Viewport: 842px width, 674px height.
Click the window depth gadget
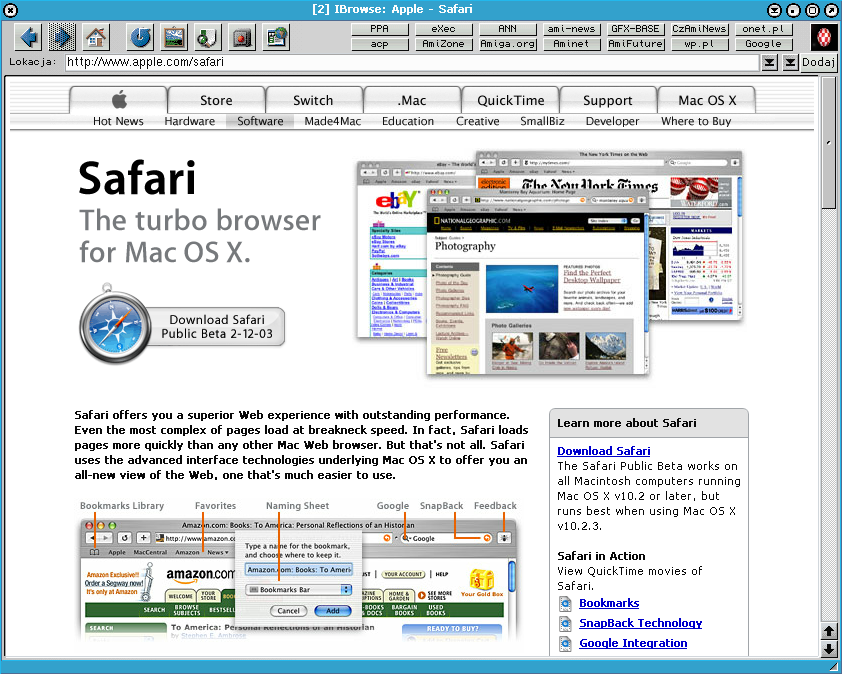coord(832,10)
